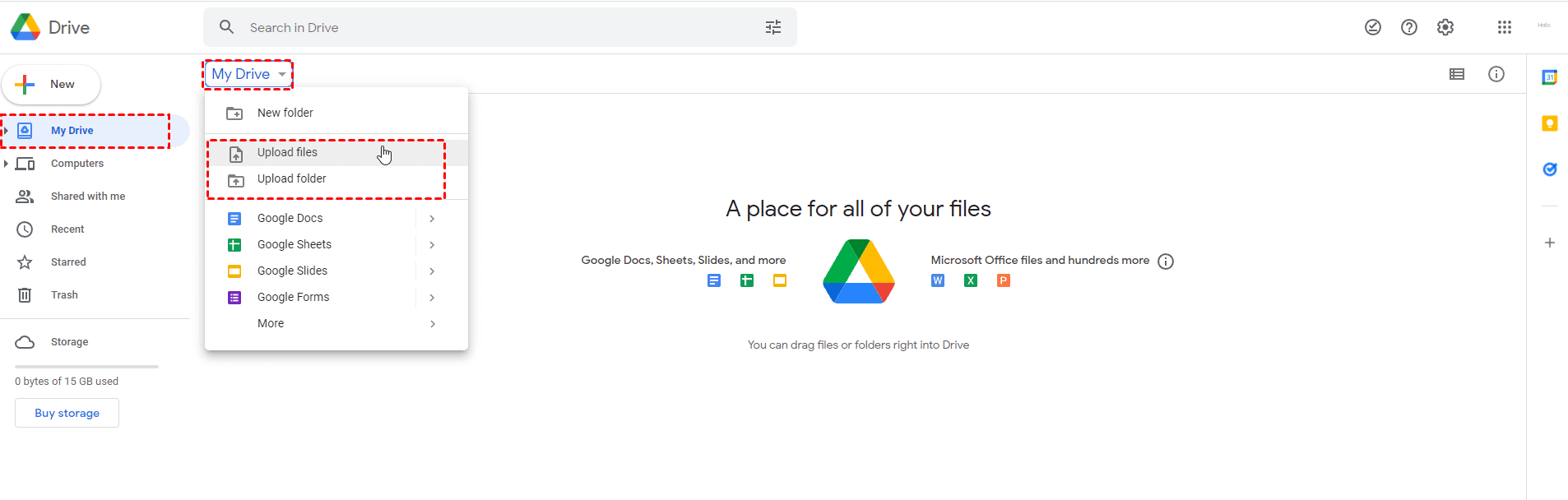The height and width of the screenshot is (500, 1568).
Task: Expand the Computers tree arrow
Action: point(6,164)
